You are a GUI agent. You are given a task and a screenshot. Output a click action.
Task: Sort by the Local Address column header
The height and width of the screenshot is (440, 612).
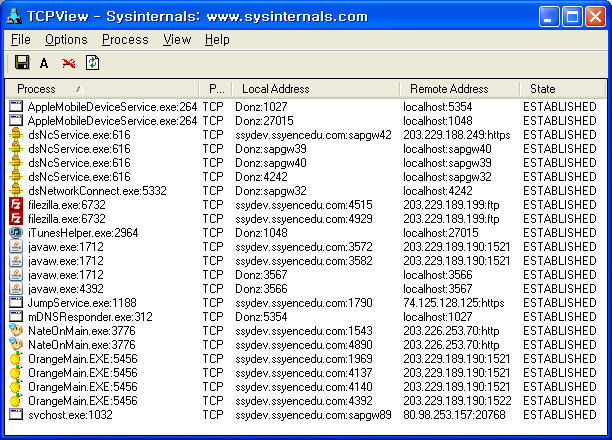(x=316, y=89)
